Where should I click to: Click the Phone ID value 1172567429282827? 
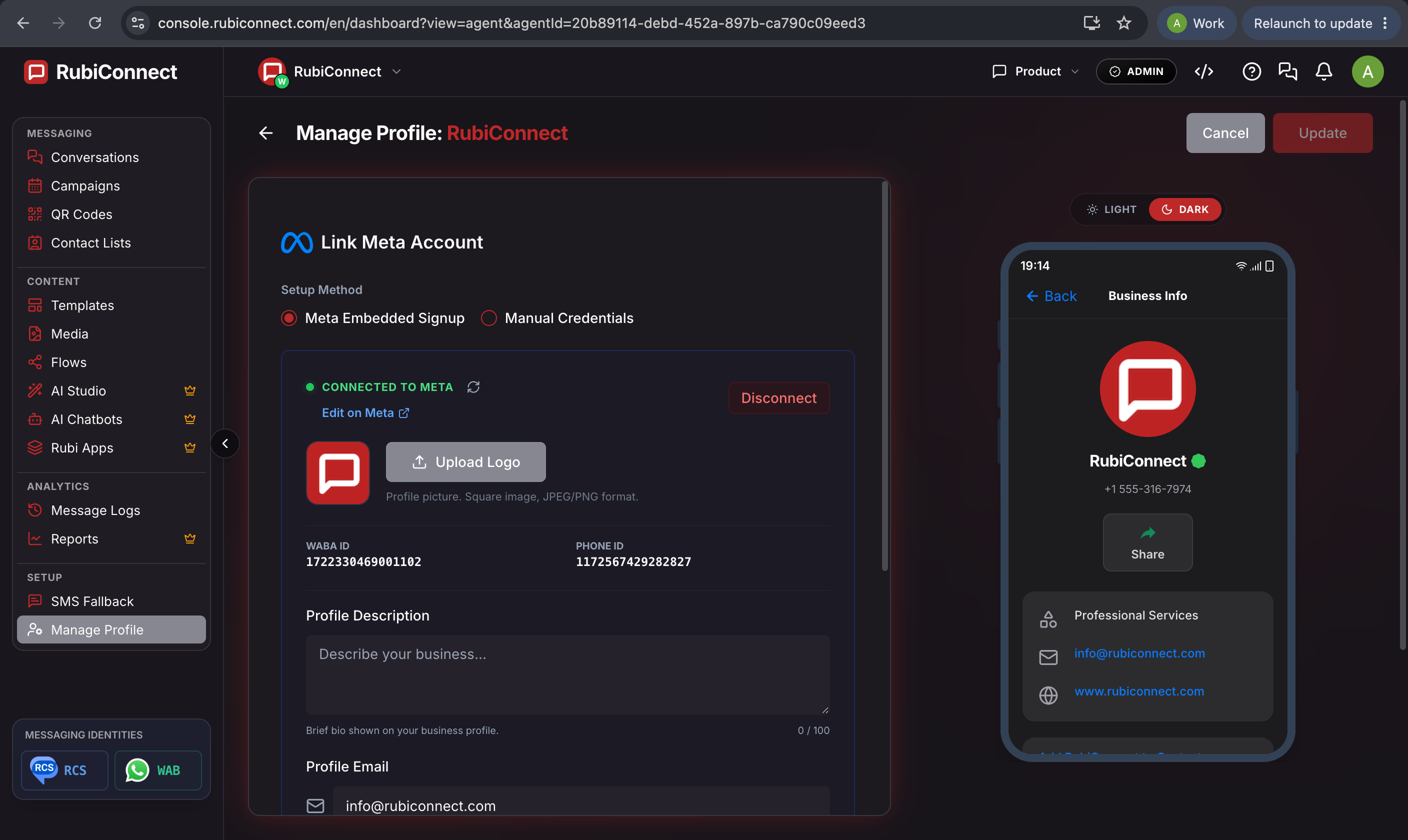click(633, 562)
